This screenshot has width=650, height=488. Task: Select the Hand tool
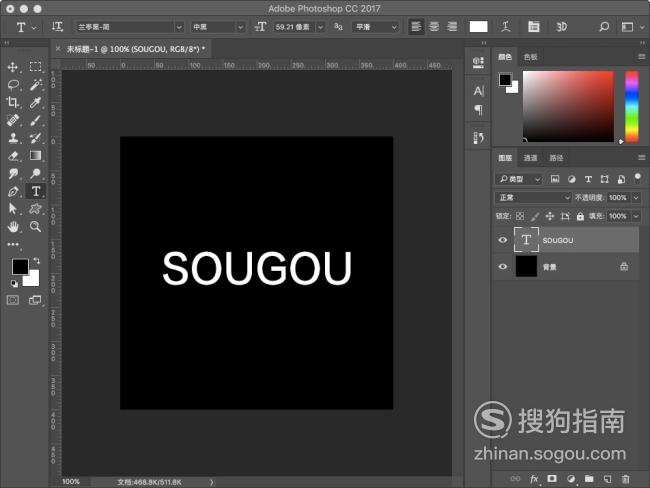(13, 226)
